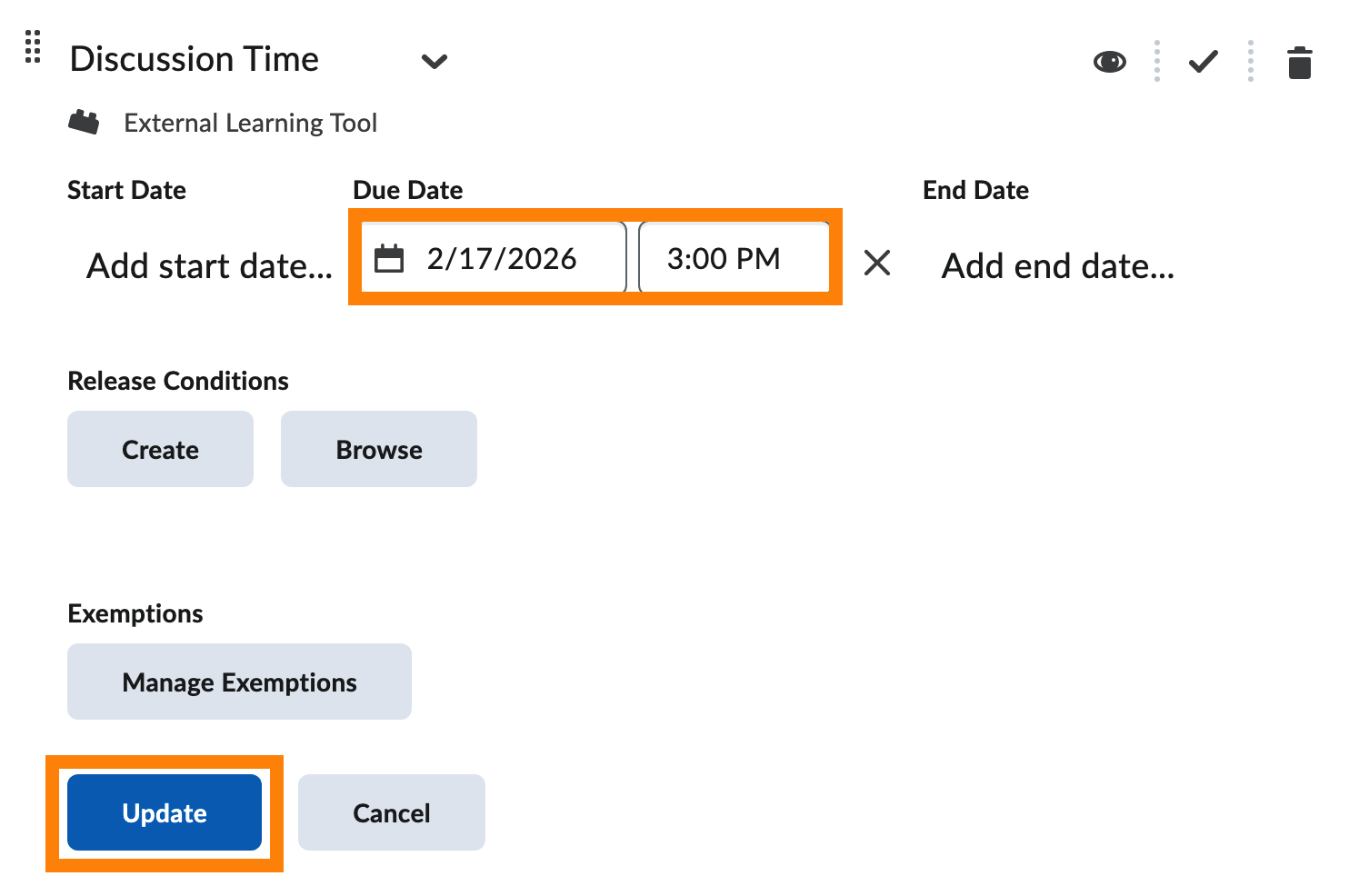Open the due date picker showing 2/17/2026

[x=502, y=257]
